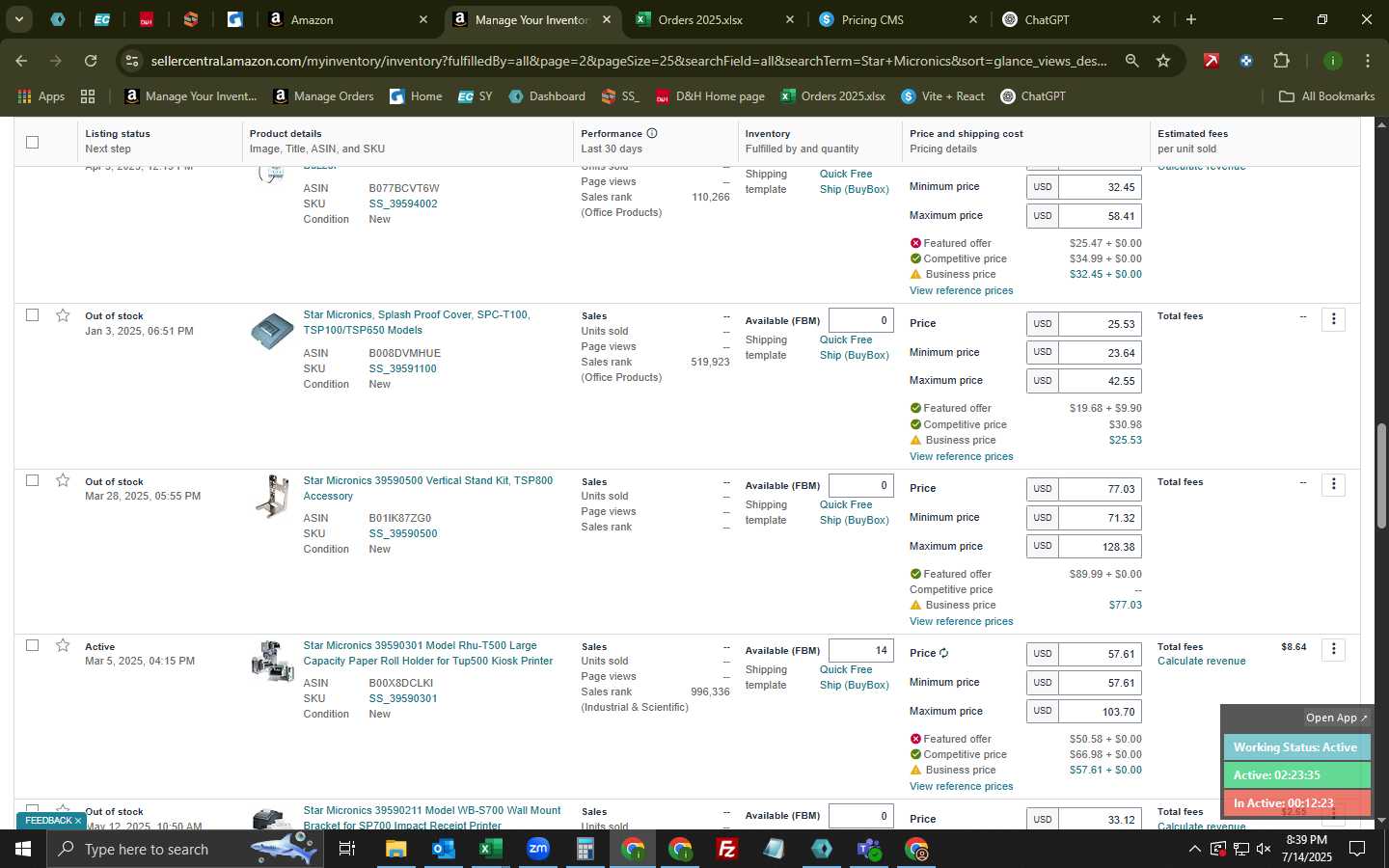
Task: Open the site information icon in address bar
Action: (132, 61)
